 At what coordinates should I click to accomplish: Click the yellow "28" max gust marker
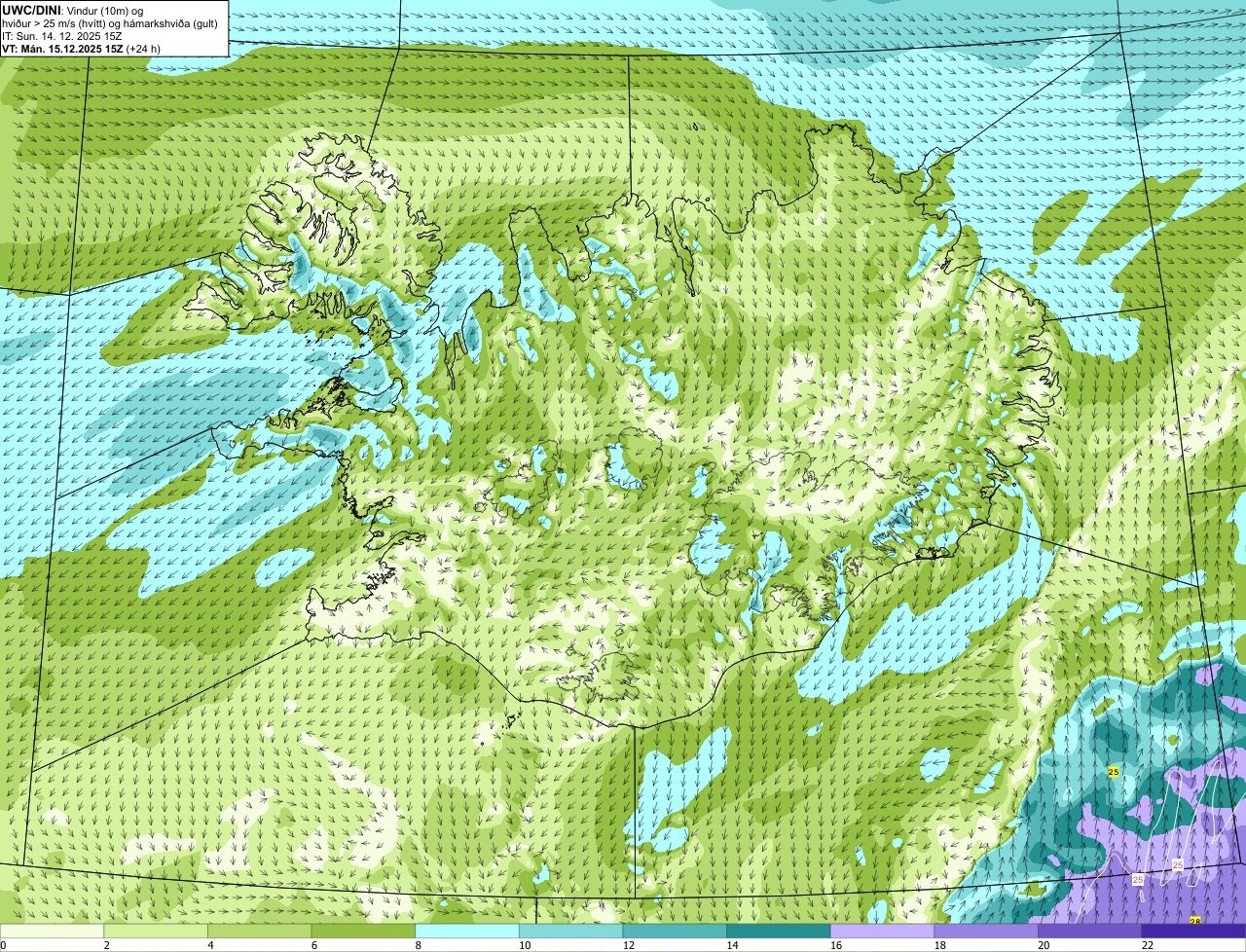tap(1195, 921)
